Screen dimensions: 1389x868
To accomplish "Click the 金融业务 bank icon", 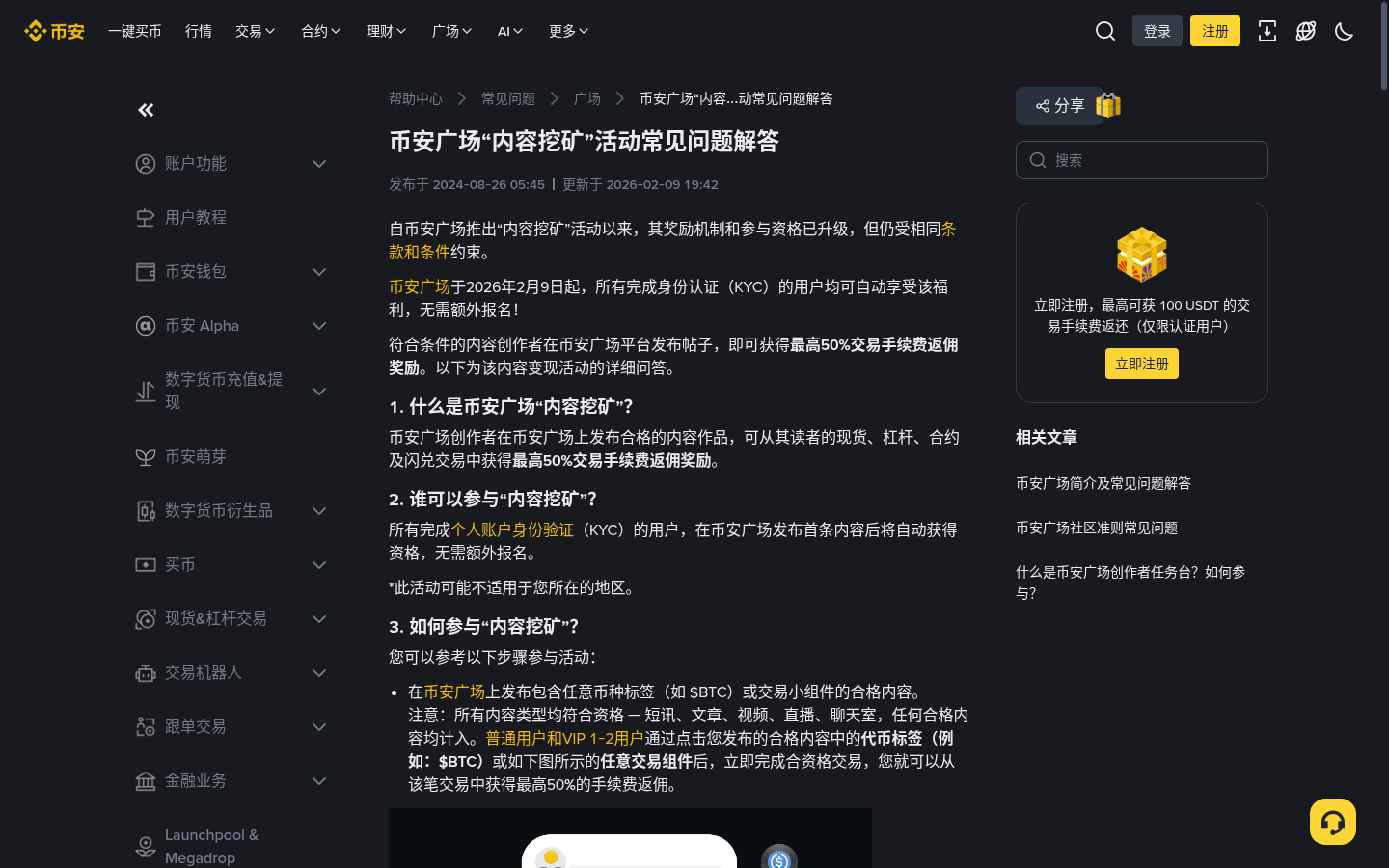I will coord(146,781).
